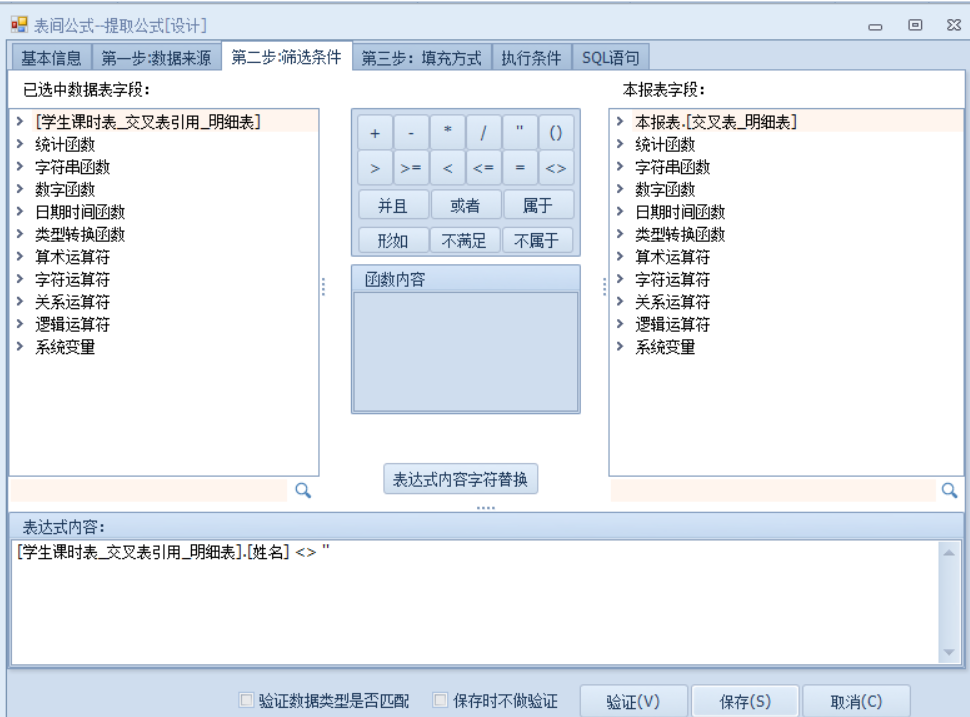This screenshot has height=717, width=970.
Task: Insert the multiplication asterisk operator
Action: [x=448, y=132]
